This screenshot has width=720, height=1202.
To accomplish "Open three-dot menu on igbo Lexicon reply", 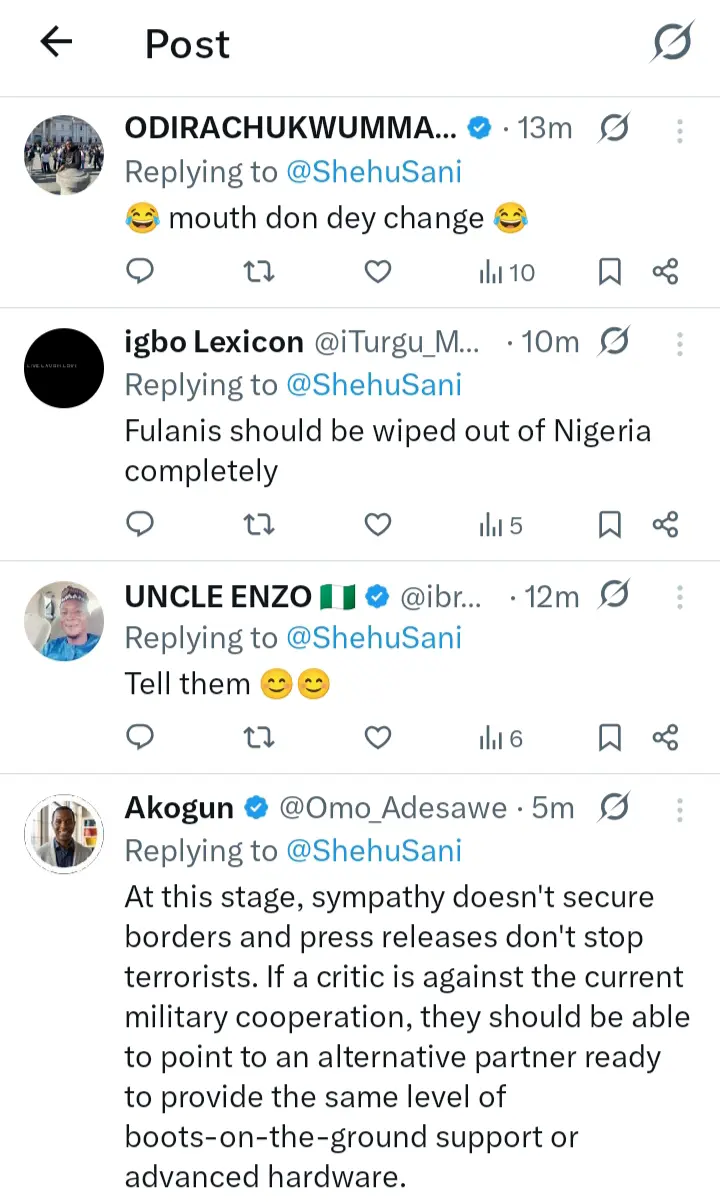I will click(680, 343).
